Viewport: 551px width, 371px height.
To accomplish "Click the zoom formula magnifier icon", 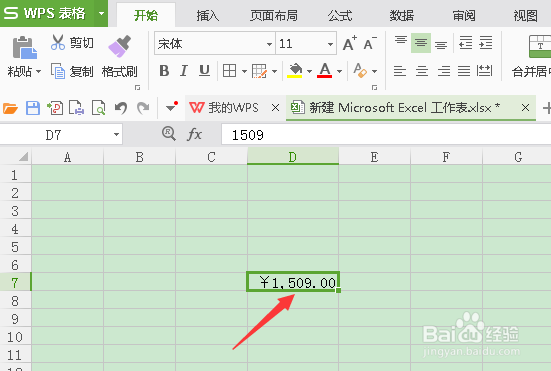I will (x=169, y=134).
